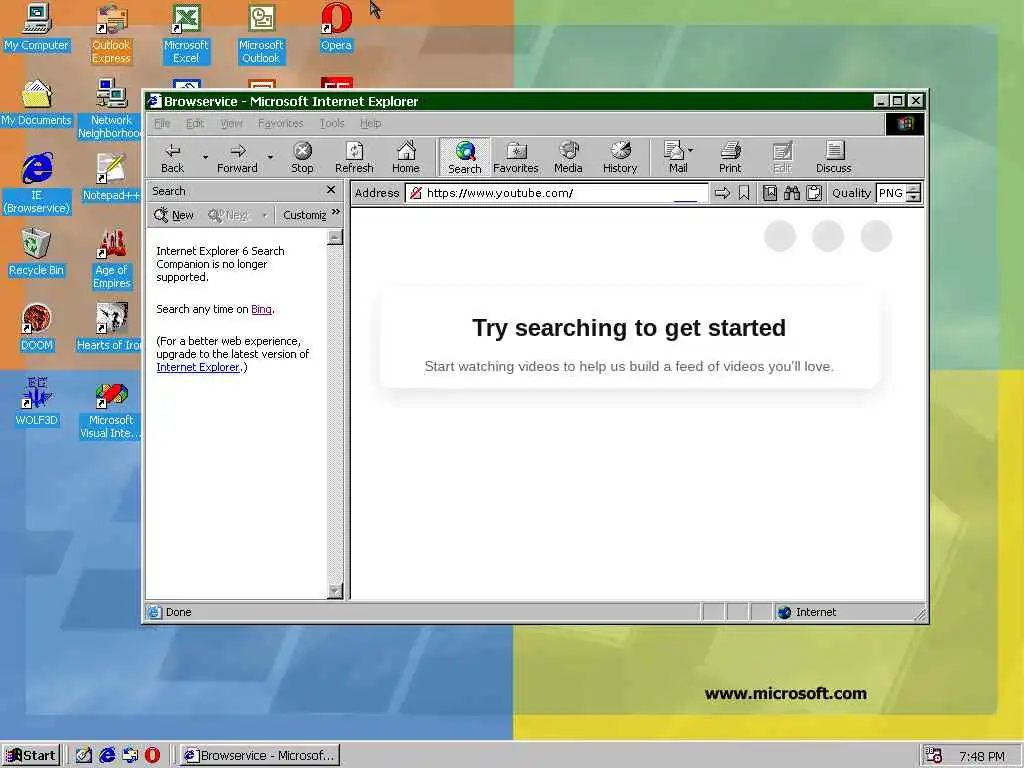Select the My Computer desktop icon

[x=36, y=27]
